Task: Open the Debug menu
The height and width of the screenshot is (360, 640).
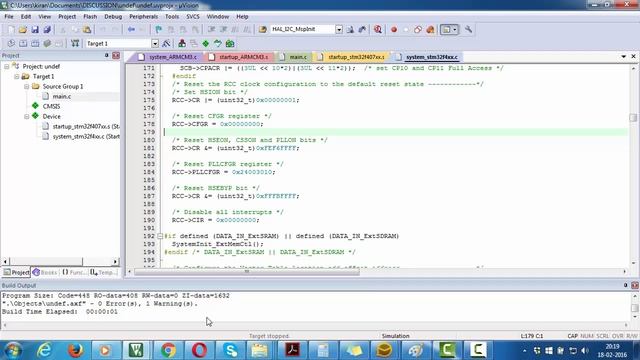Action: pyautogui.click(x=113, y=17)
